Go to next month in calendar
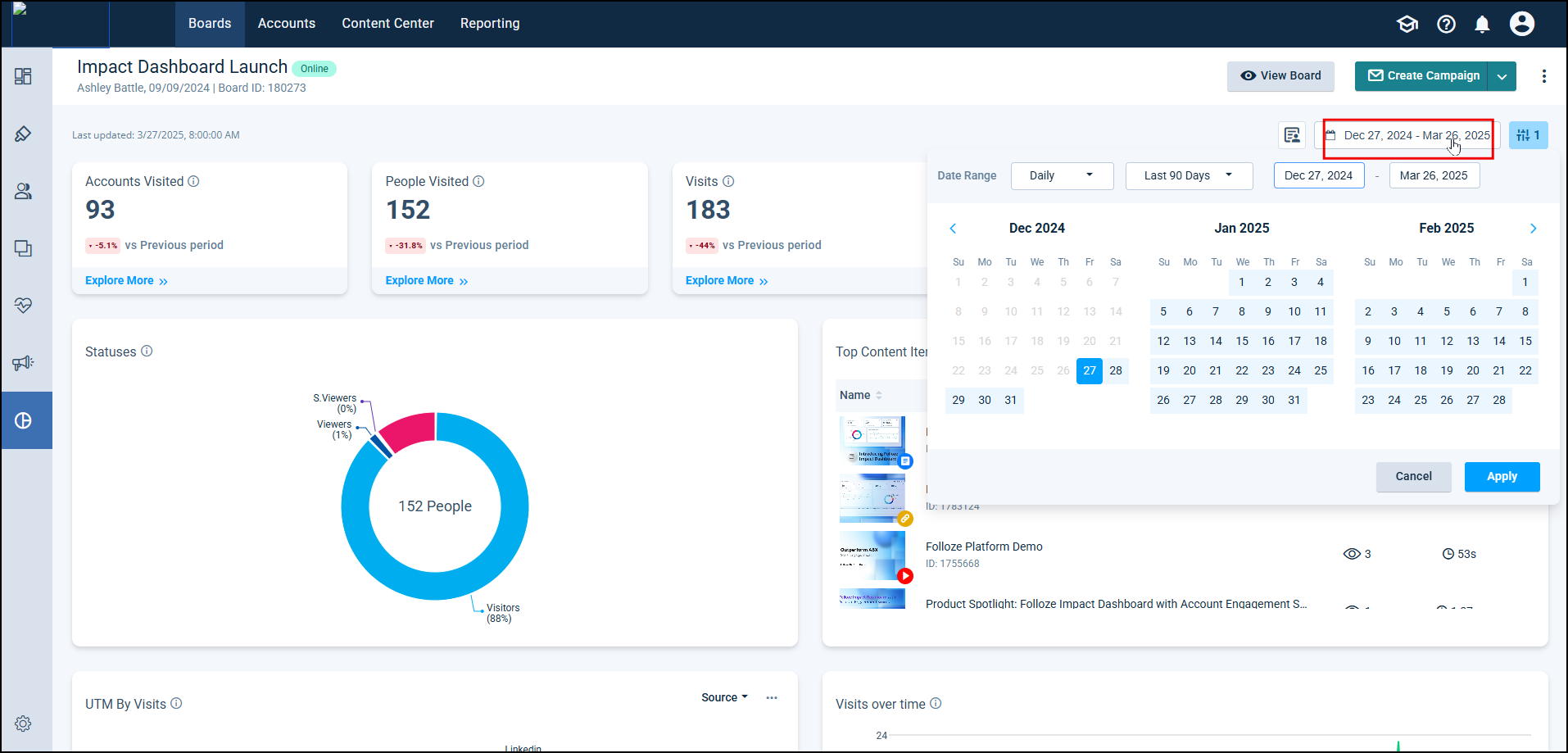Image resolution: width=1568 pixels, height=753 pixels. [1533, 229]
